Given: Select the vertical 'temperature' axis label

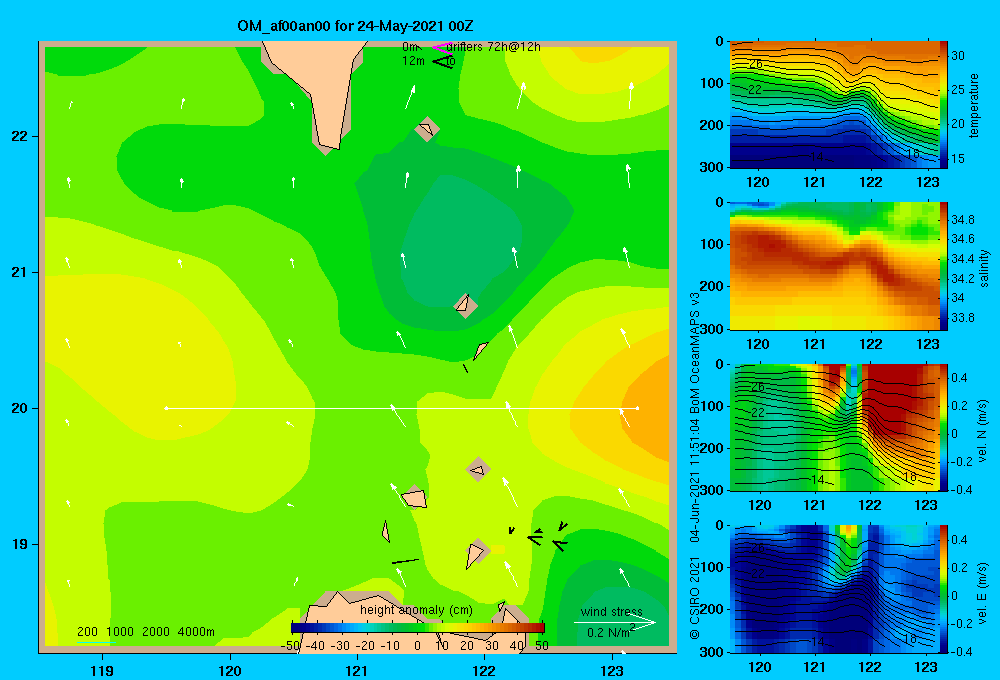Looking at the screenshot, I should pyautogui.click(x=974, y=105).
